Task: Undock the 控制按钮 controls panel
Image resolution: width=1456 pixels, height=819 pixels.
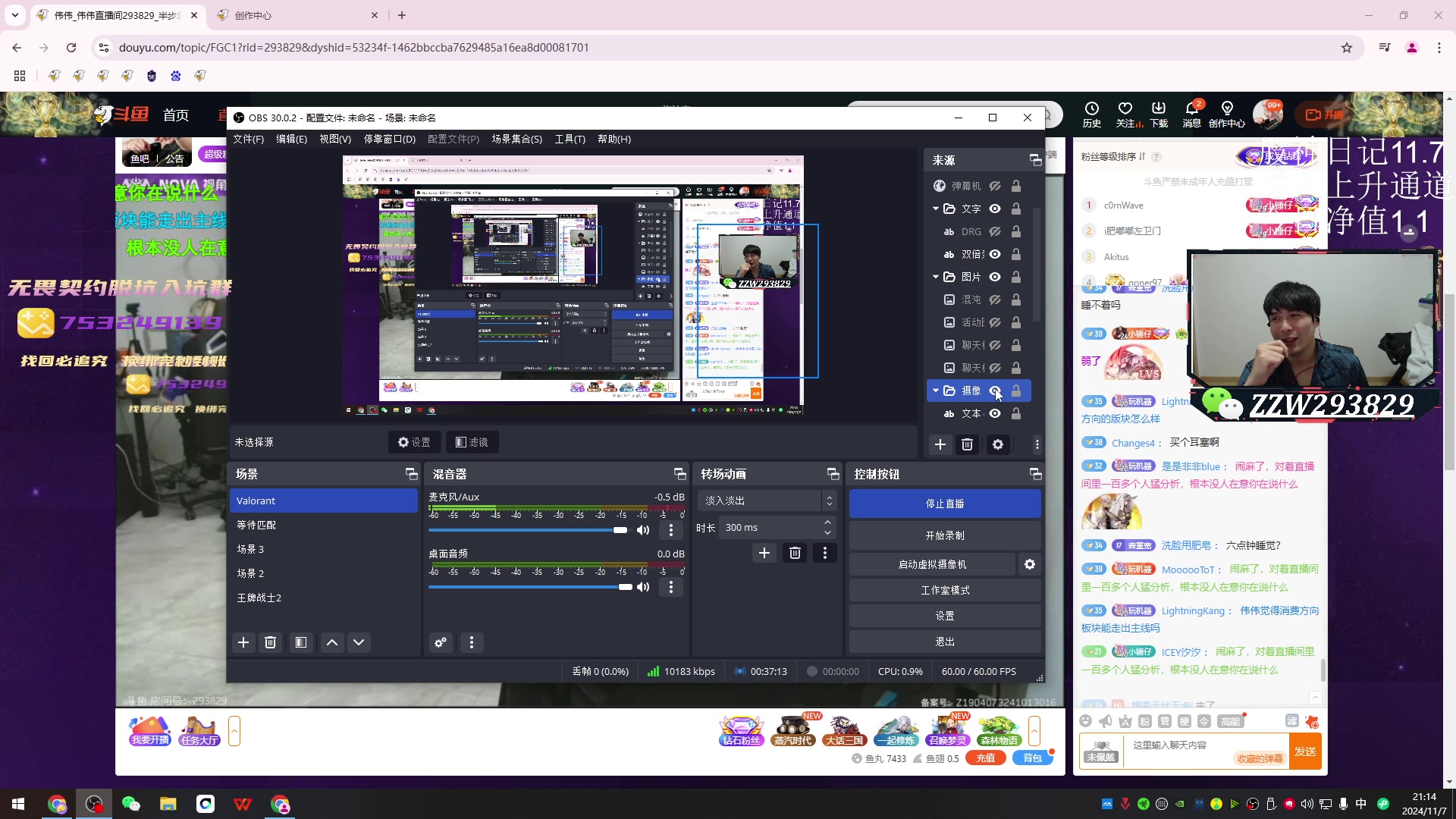Action: click(1035, 474)
